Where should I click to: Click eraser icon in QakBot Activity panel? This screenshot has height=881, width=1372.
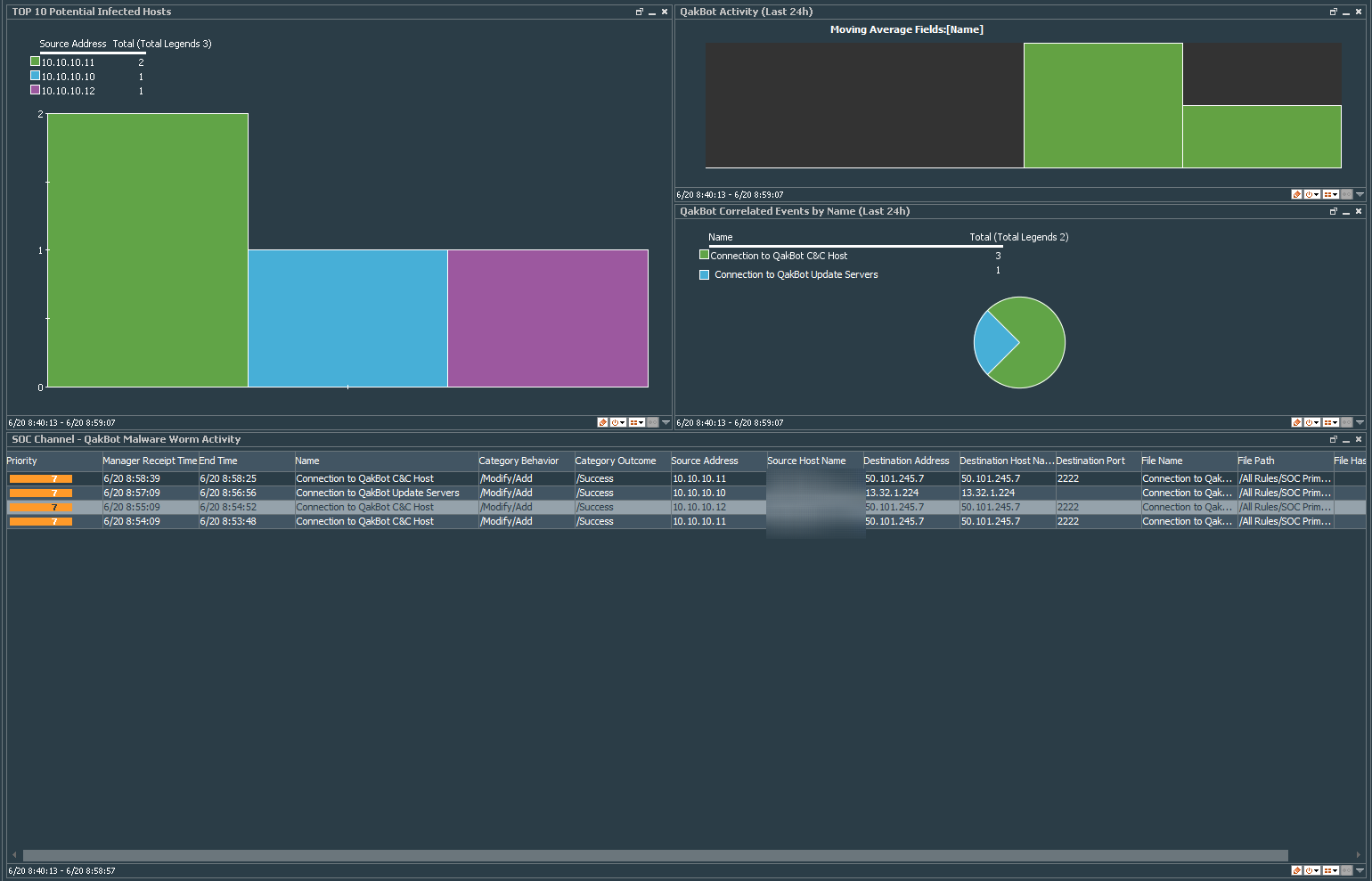(x=1297, y=194)
